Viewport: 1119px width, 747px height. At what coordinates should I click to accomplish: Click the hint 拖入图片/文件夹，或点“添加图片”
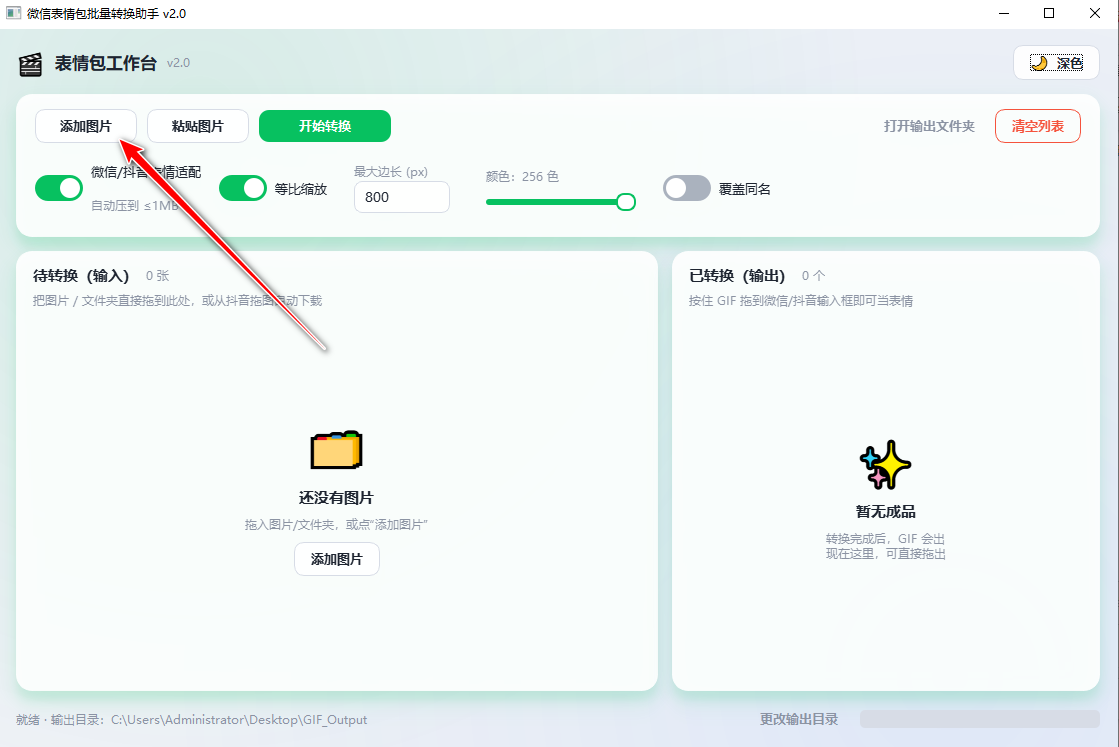pyautogui.click(x=336, y=525)
